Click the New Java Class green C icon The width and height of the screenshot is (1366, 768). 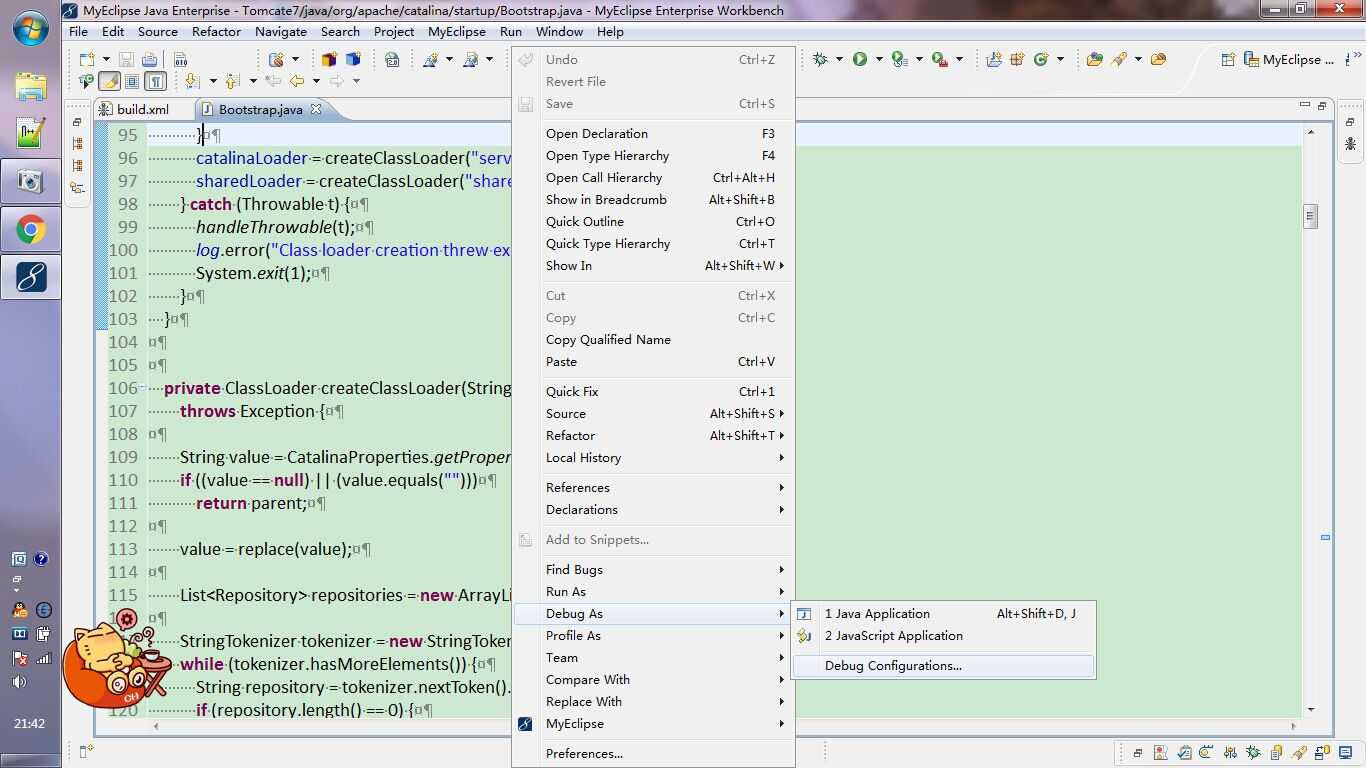coord(1041,60)
